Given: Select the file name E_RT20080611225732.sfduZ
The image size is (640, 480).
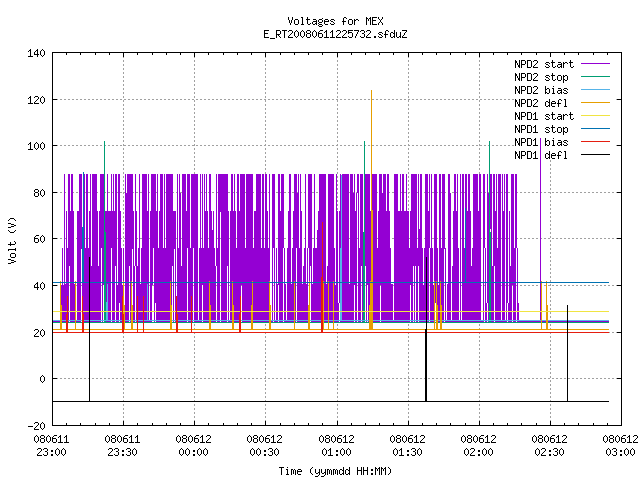Looking at the screenshot, I should 335,34.
